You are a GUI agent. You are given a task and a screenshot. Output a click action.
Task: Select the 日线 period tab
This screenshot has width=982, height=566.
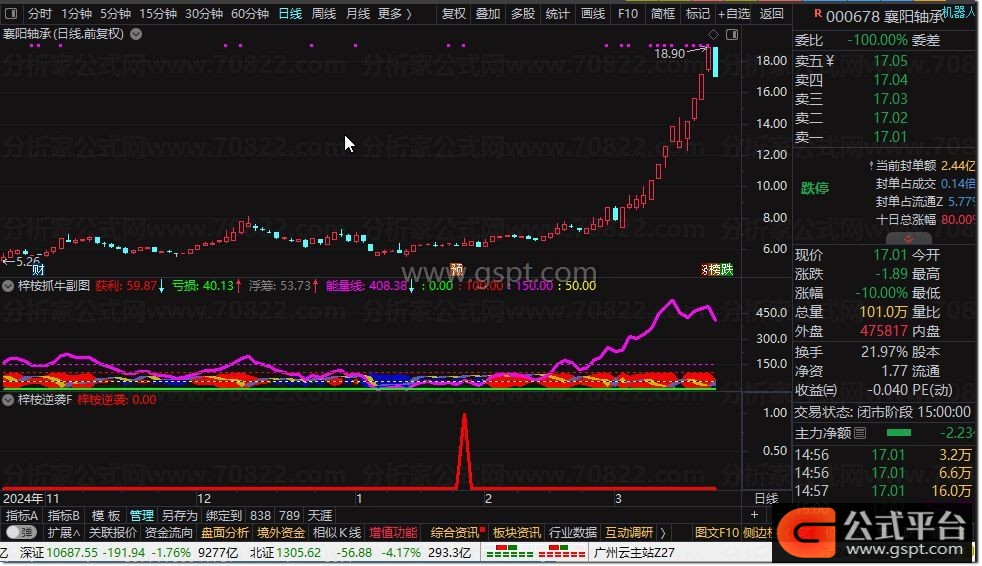pos(290,13)
